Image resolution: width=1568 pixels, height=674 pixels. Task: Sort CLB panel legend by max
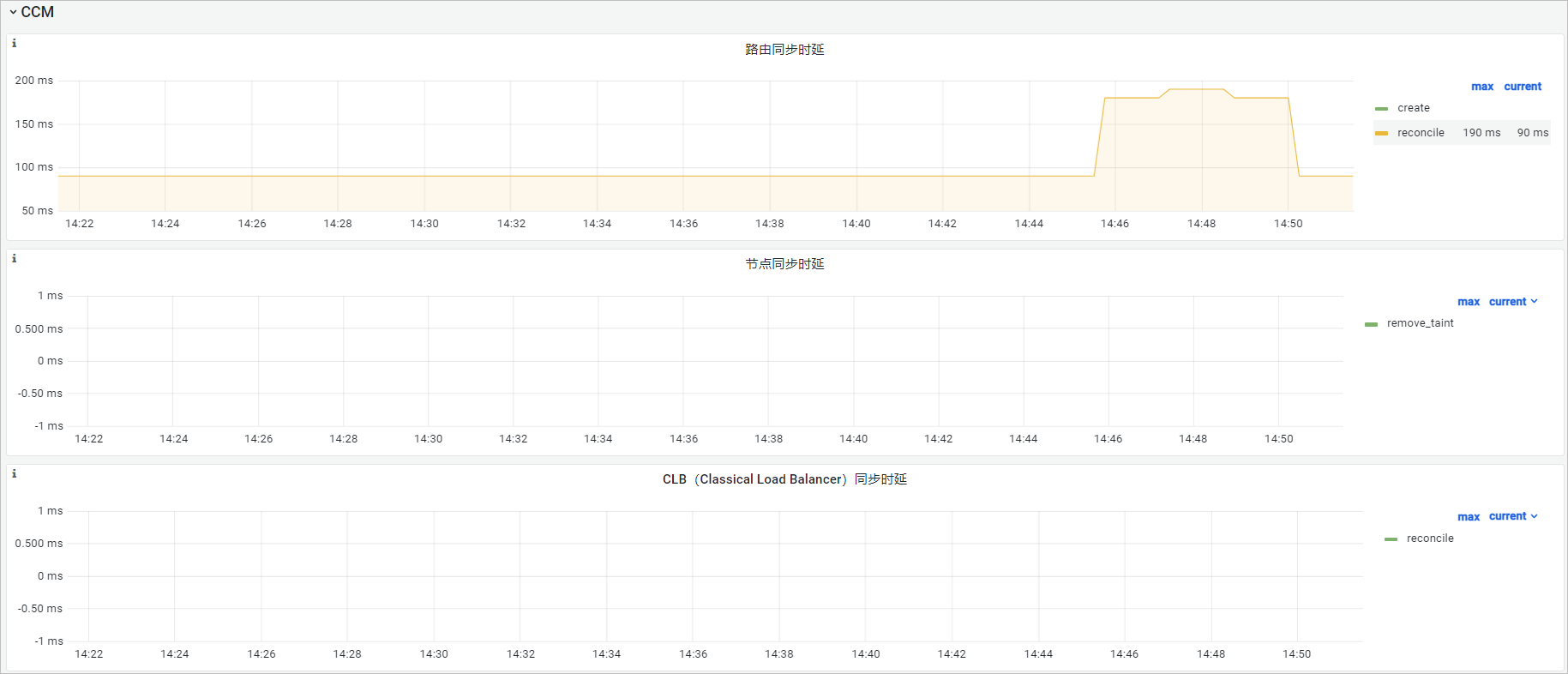pos(1469,517)
